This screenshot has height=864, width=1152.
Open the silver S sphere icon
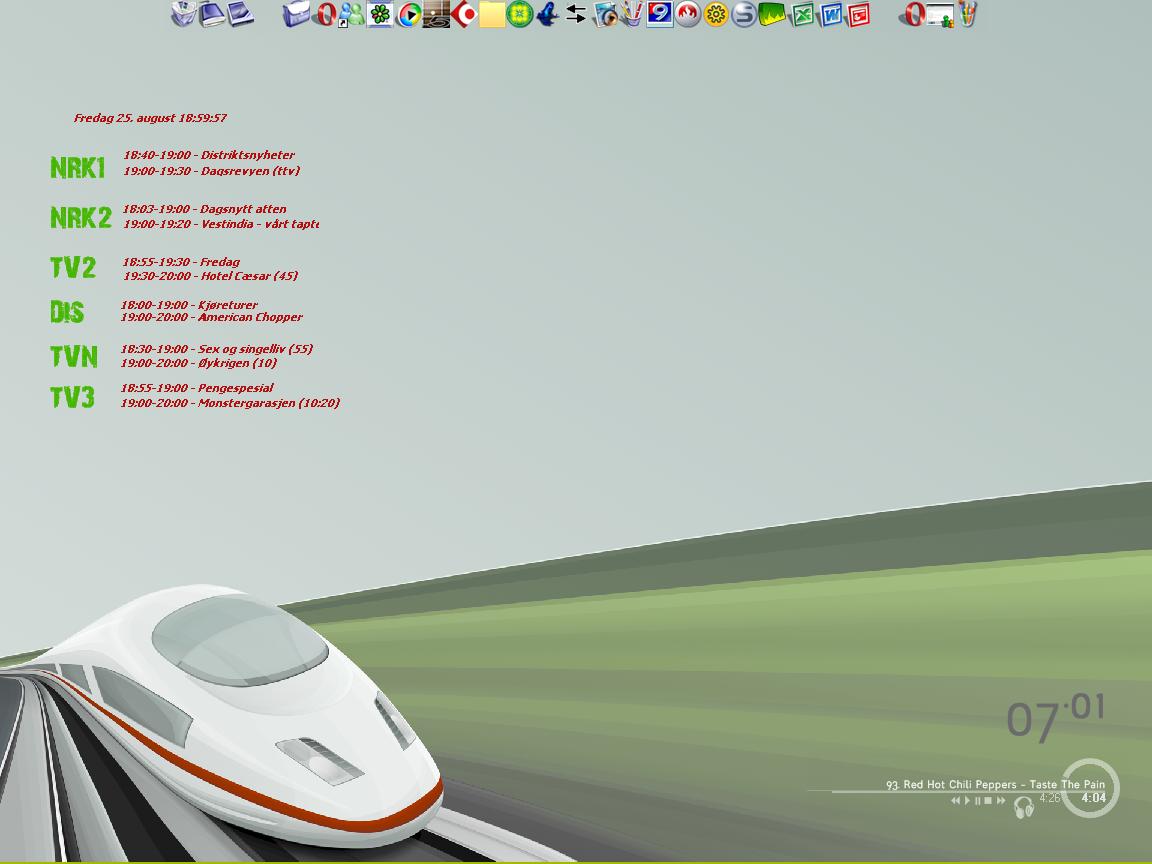[744, 15]
